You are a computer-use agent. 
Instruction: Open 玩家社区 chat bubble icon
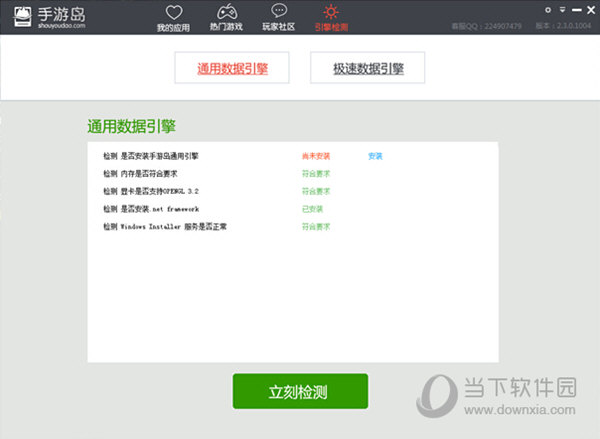[279, 11]
